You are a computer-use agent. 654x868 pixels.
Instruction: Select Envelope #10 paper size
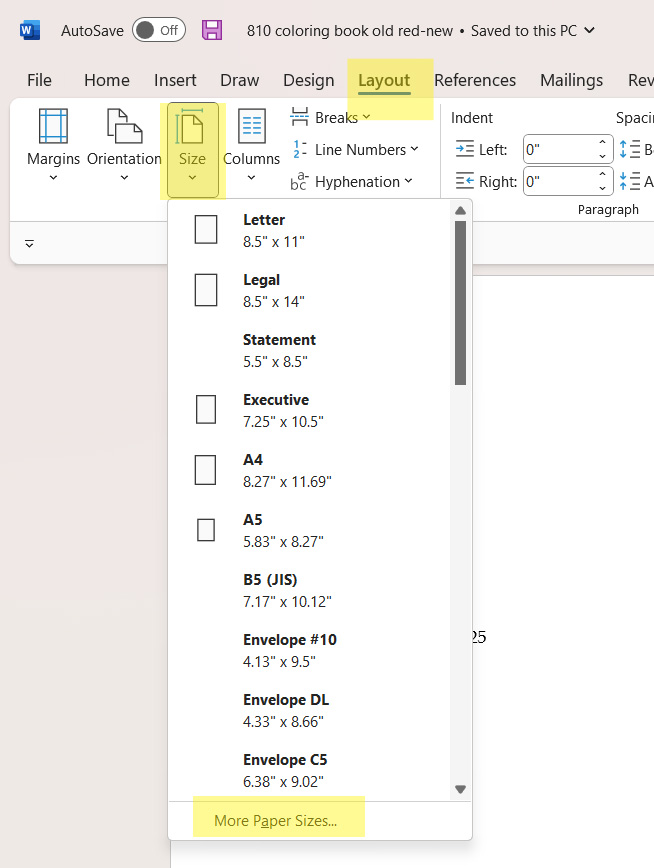point(290,650)
